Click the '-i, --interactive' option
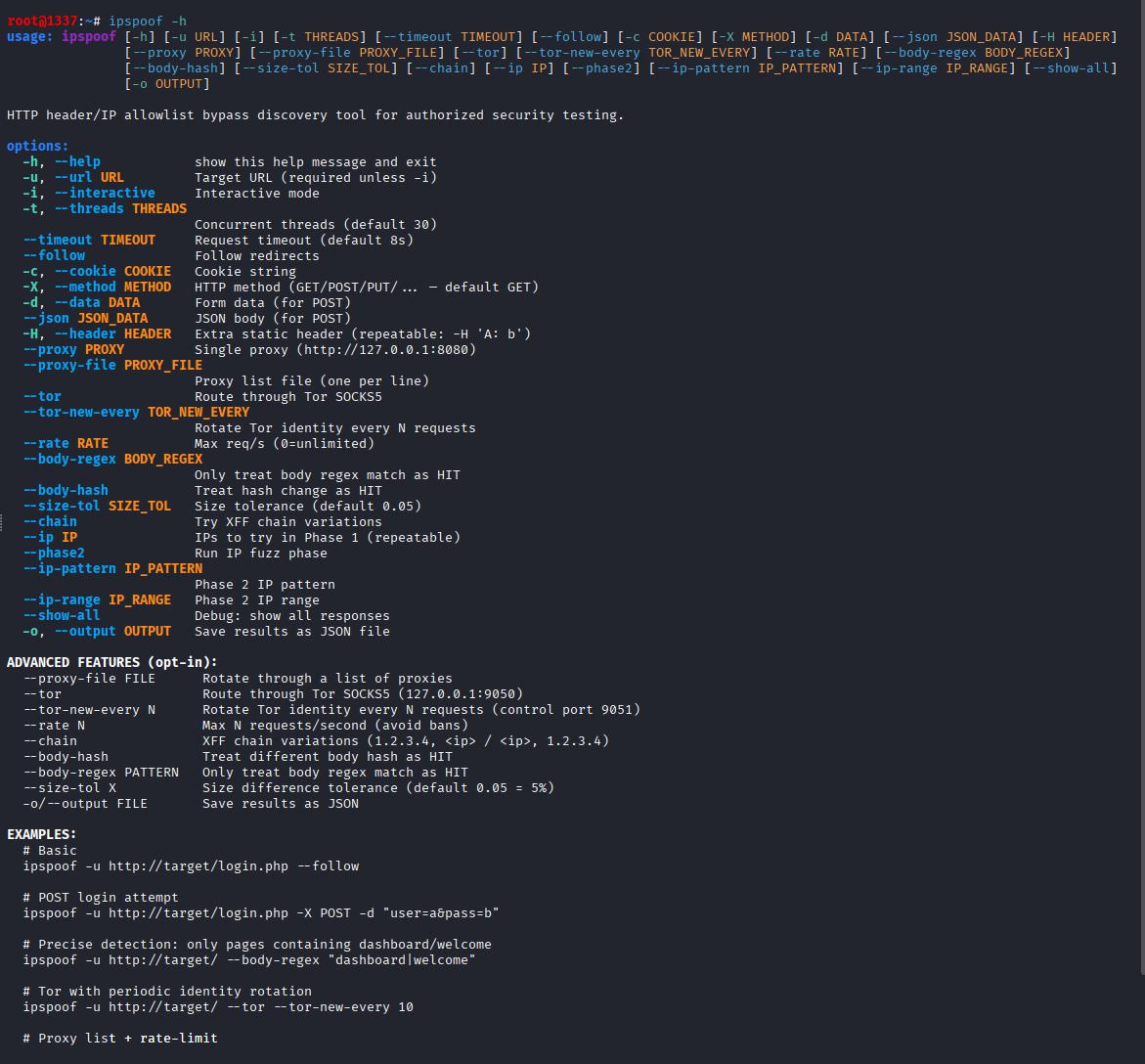 point(89,193)
